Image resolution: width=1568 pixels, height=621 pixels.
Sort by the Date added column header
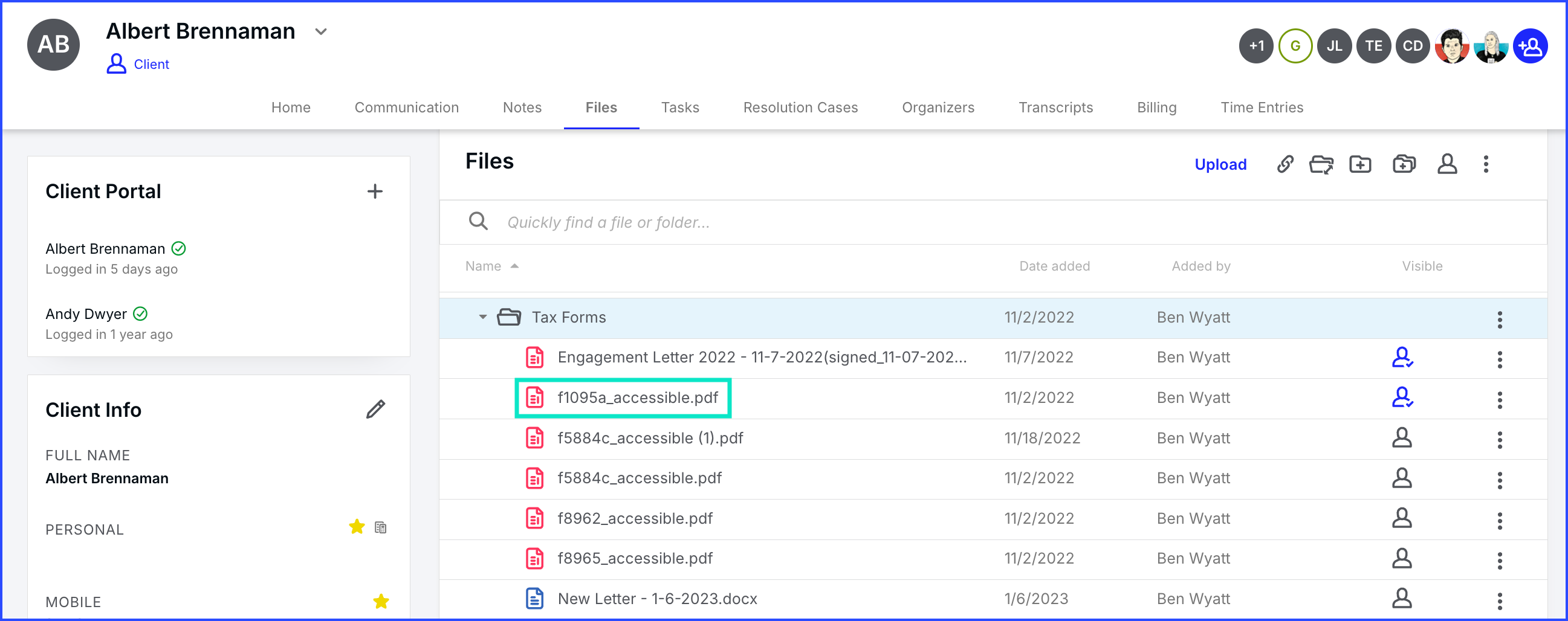pos(1054,266)
